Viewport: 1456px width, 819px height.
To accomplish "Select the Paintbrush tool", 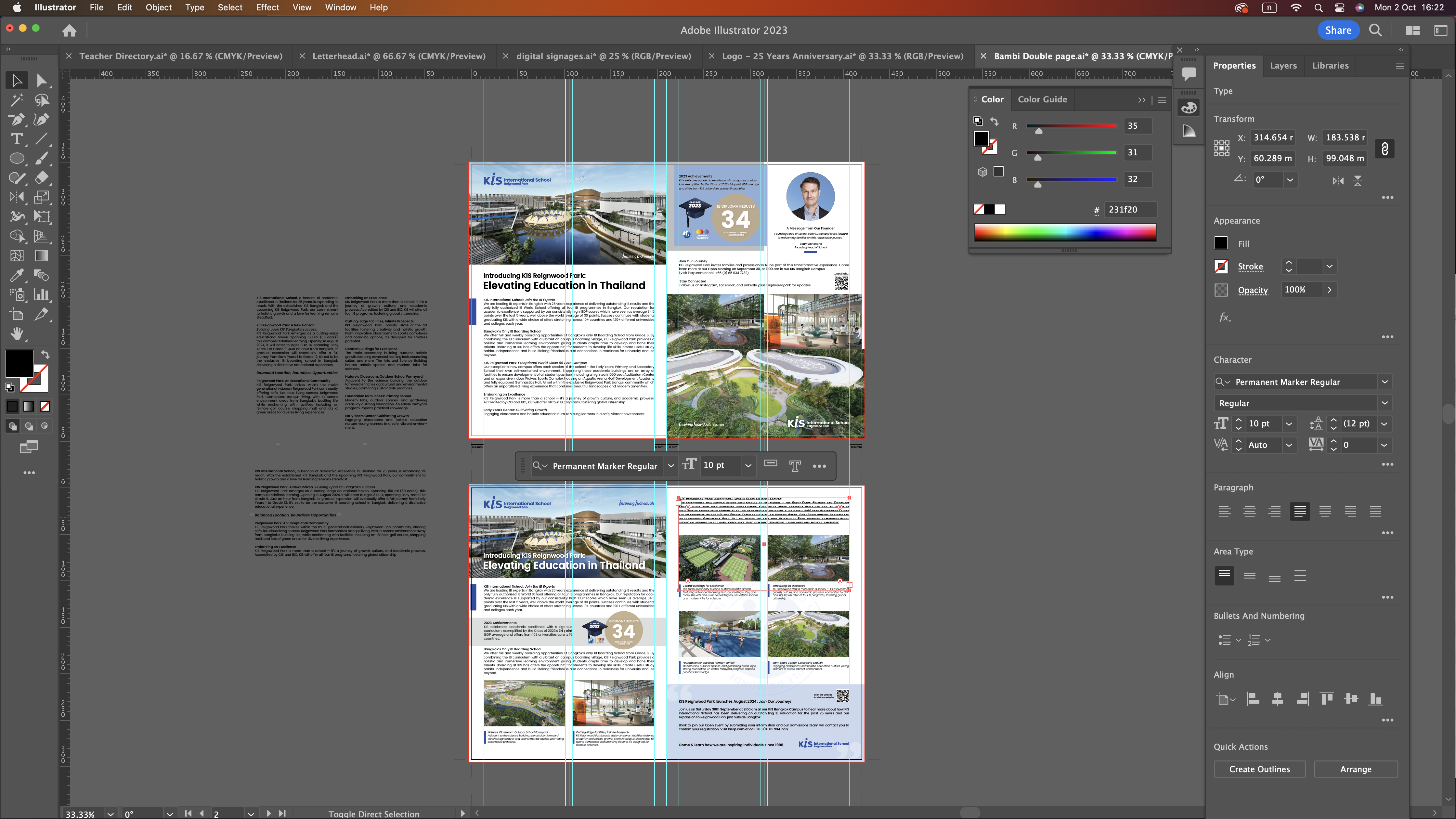I will point(41,159).
